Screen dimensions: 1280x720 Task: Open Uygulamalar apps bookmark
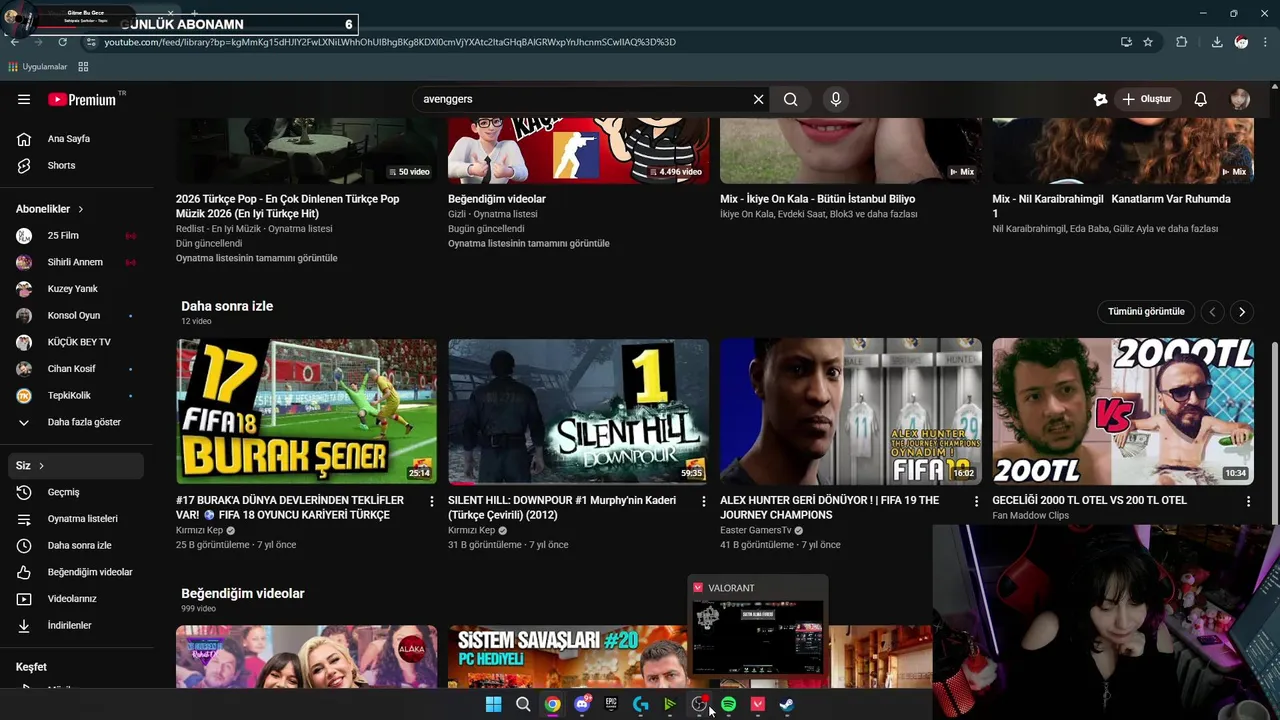[37, 67]
